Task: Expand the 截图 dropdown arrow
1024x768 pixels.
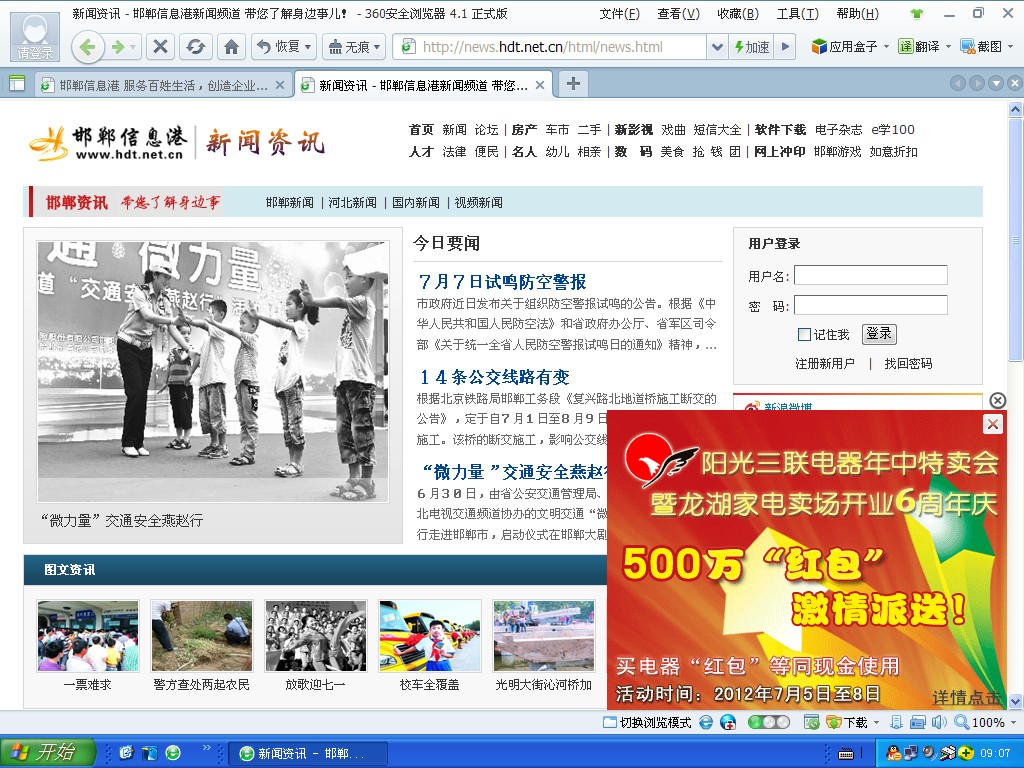Action: tap(1011, 46)
